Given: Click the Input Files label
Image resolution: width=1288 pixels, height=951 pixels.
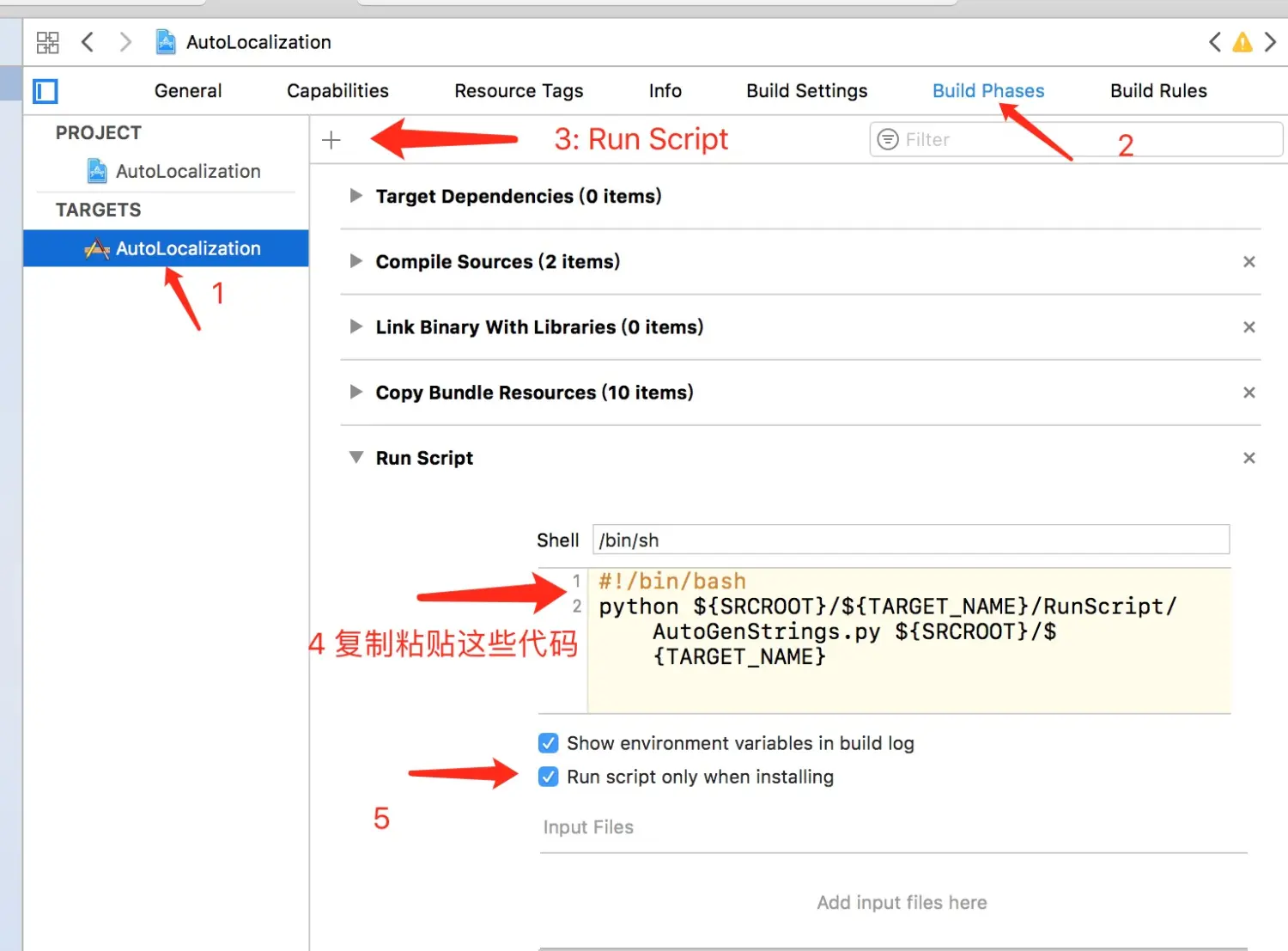Looking at the screenshot, I should pos(588,827).
